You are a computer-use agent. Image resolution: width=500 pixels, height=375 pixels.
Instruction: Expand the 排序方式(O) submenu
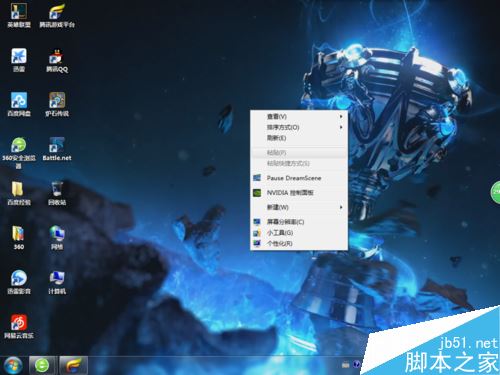pyautogui.click(x=299, y=127)
